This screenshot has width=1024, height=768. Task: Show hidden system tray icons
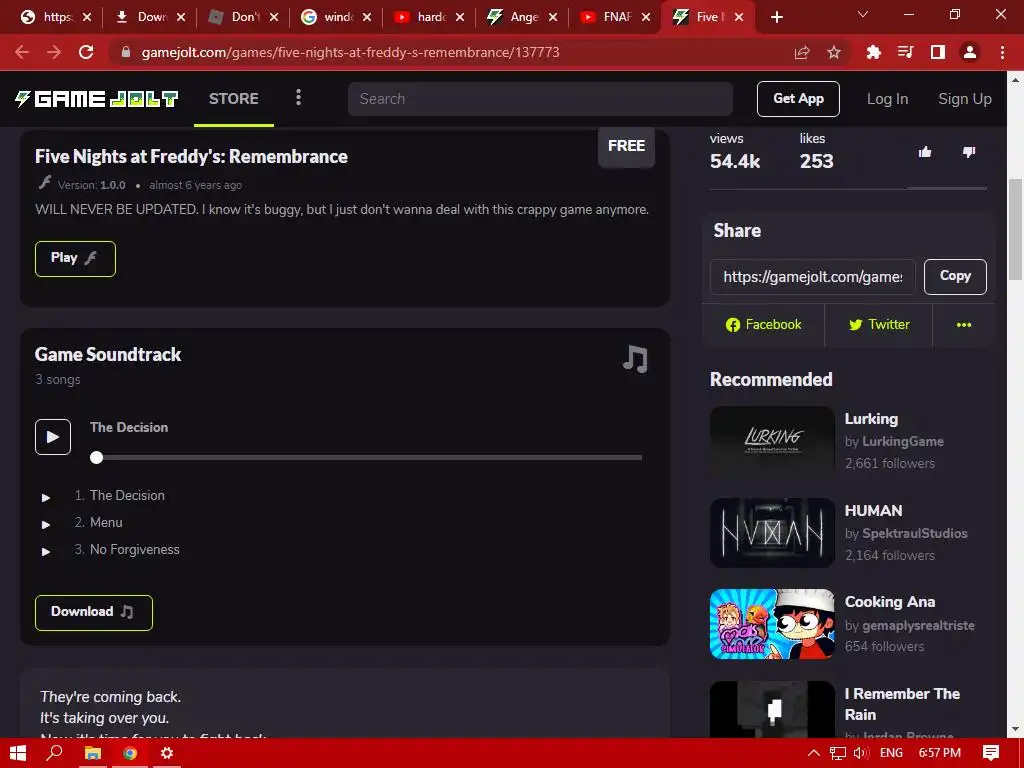814,754
